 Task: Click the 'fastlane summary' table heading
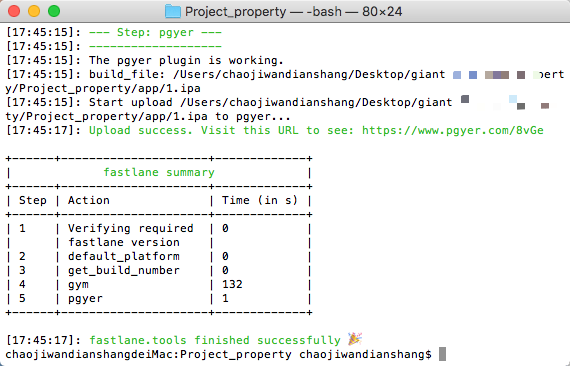159,172
